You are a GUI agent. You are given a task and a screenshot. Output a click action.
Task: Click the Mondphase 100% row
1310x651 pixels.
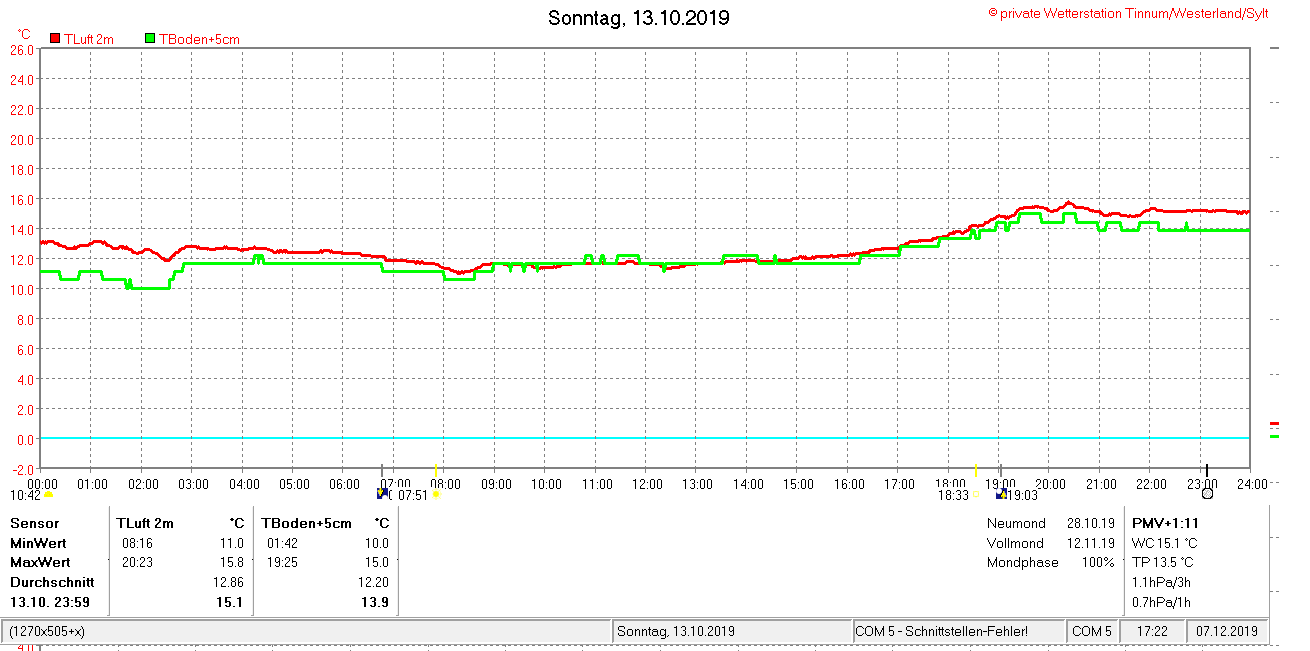[x=1049, y=562]
